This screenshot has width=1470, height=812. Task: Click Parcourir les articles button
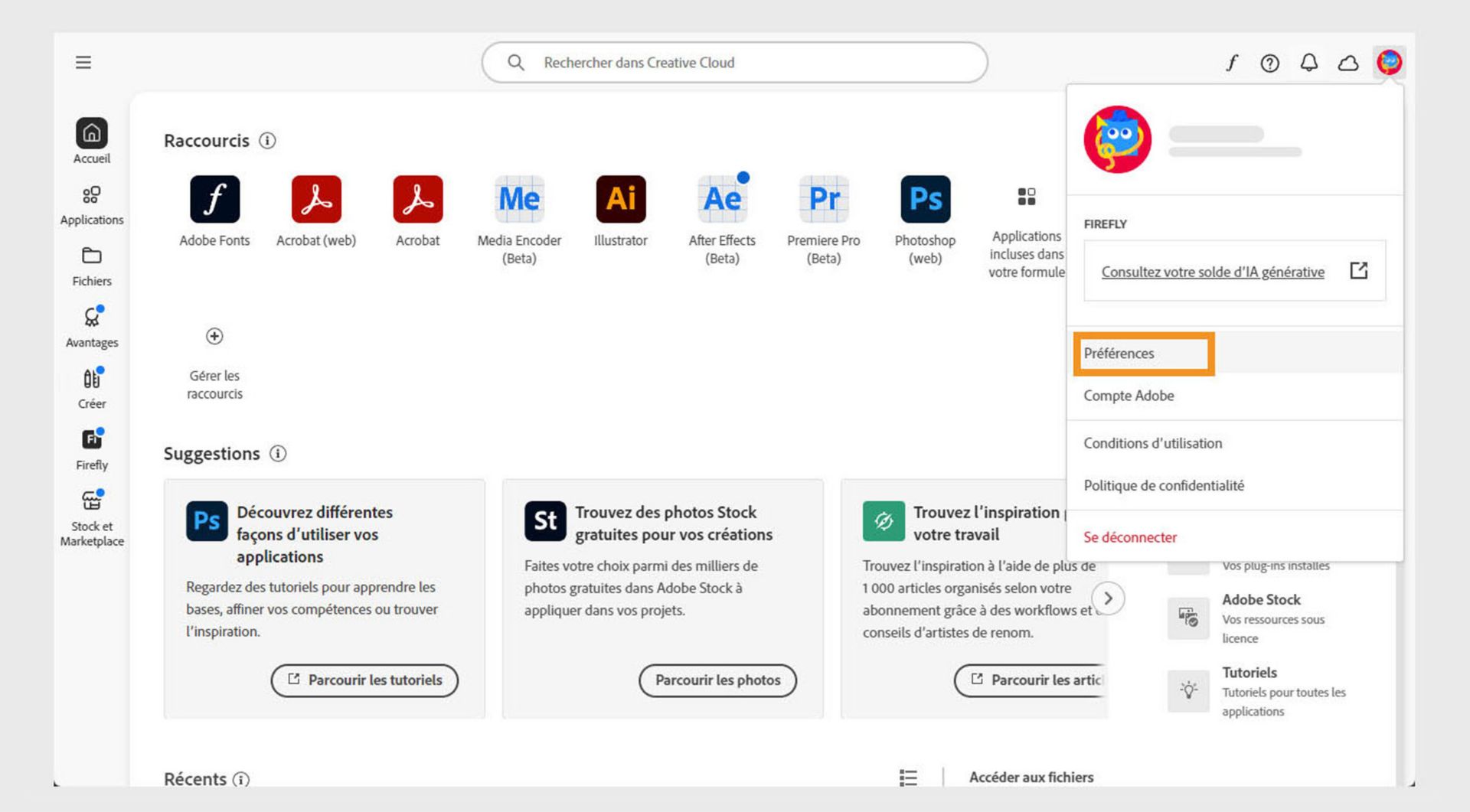point(1031,680)
